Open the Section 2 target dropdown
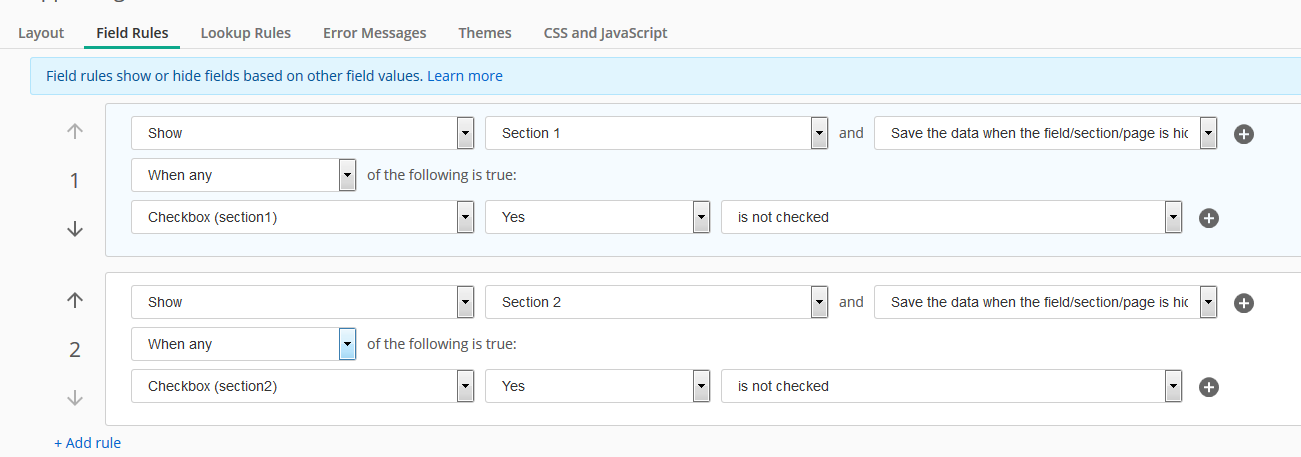Screen dimensions: 1301x457 click(x=657, y=302)
